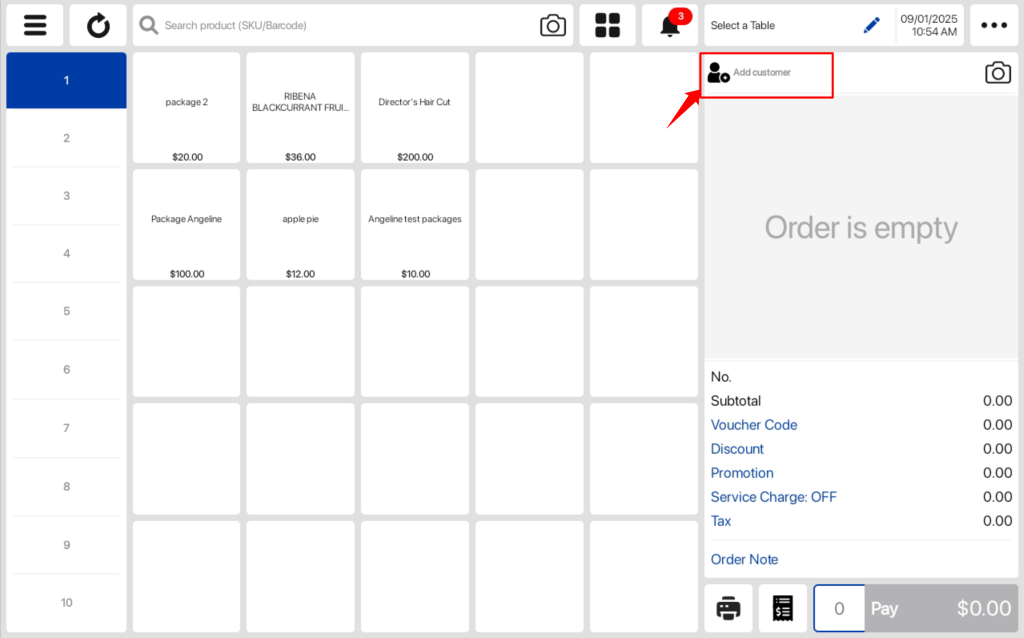This screenshot has width=1024, height=638.
Task: Click the quantity field showing 0
Action: click(x=838, y=608)
